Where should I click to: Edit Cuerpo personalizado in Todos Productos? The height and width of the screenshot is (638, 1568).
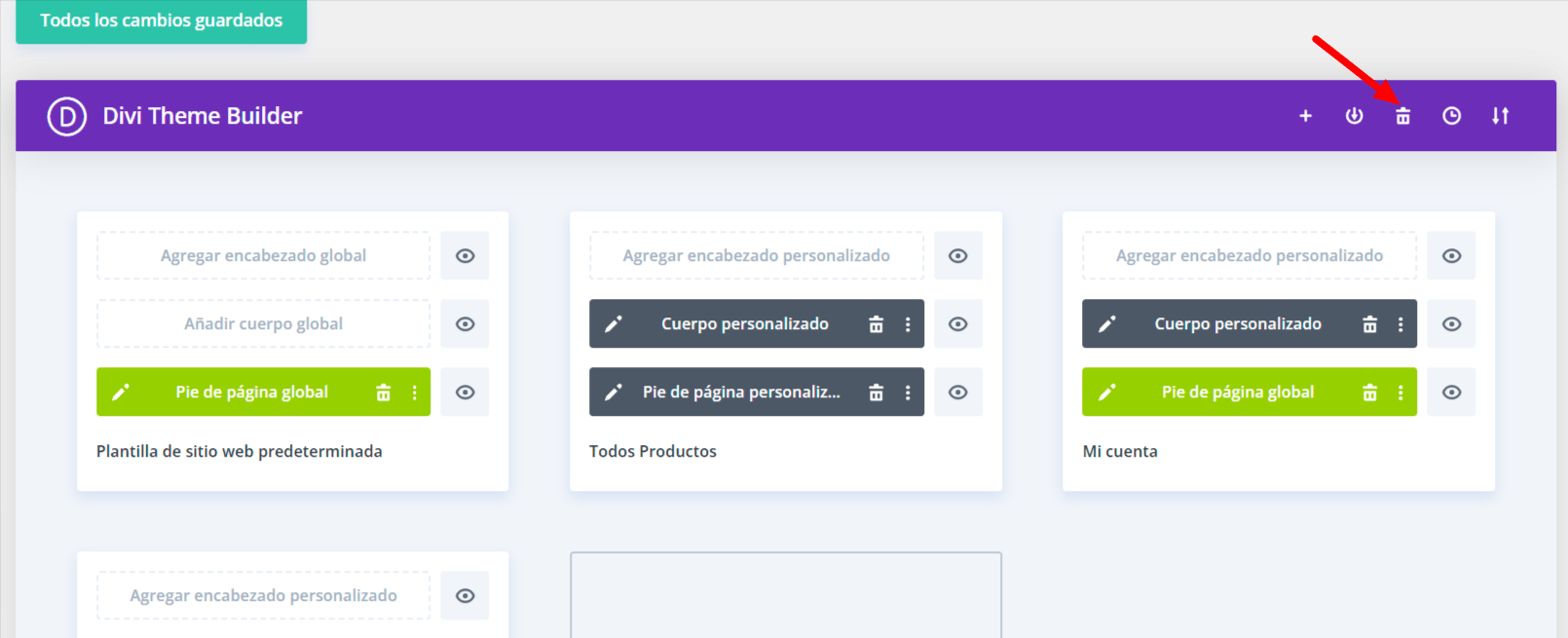tap(614, 323)
